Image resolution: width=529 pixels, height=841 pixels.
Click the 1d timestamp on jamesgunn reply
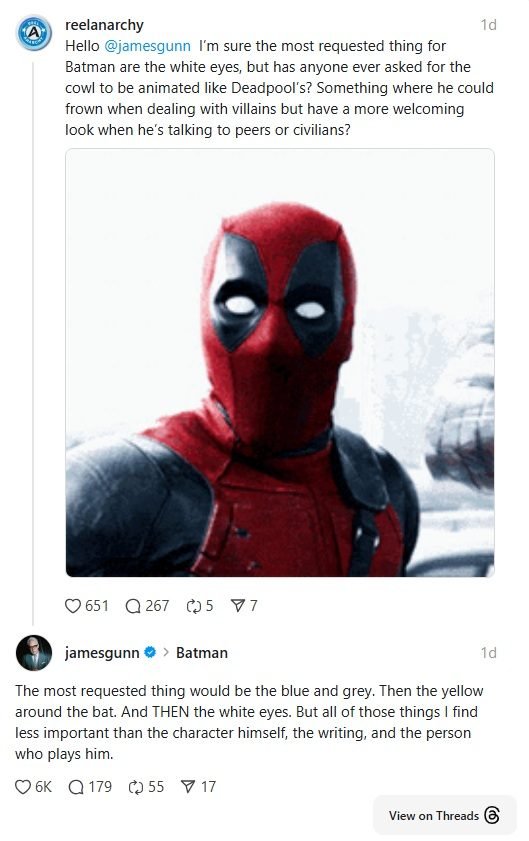click(x=488, y=653)
